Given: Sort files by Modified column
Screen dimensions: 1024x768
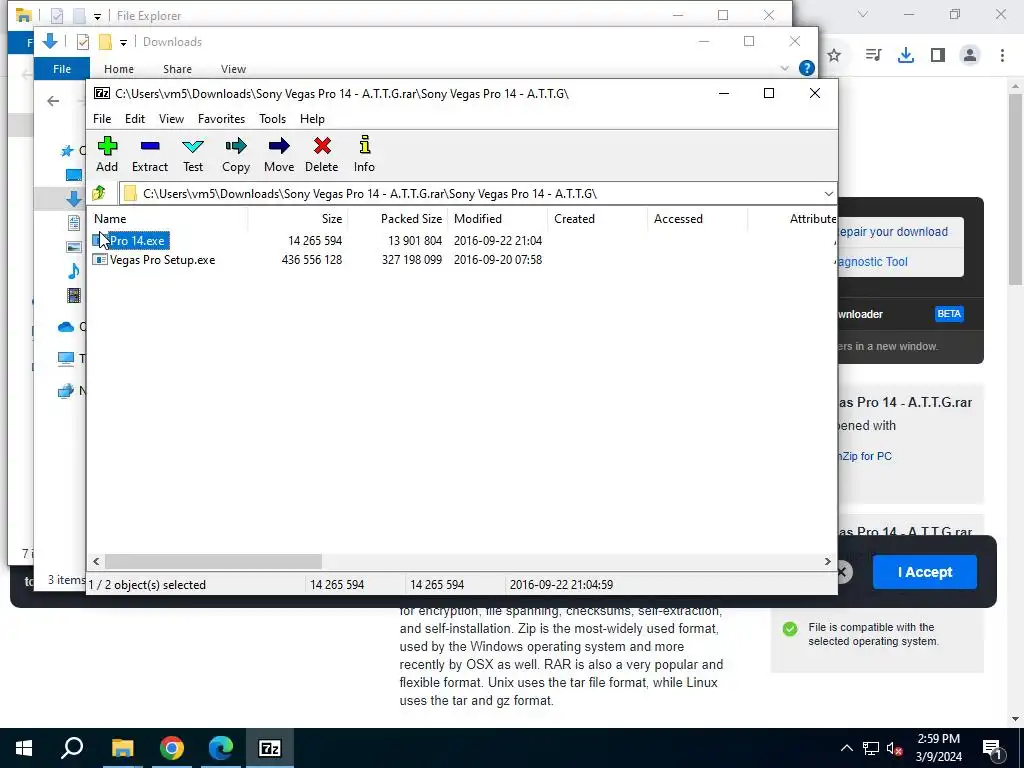Looking at the screenshot, I should click(498, 219).
